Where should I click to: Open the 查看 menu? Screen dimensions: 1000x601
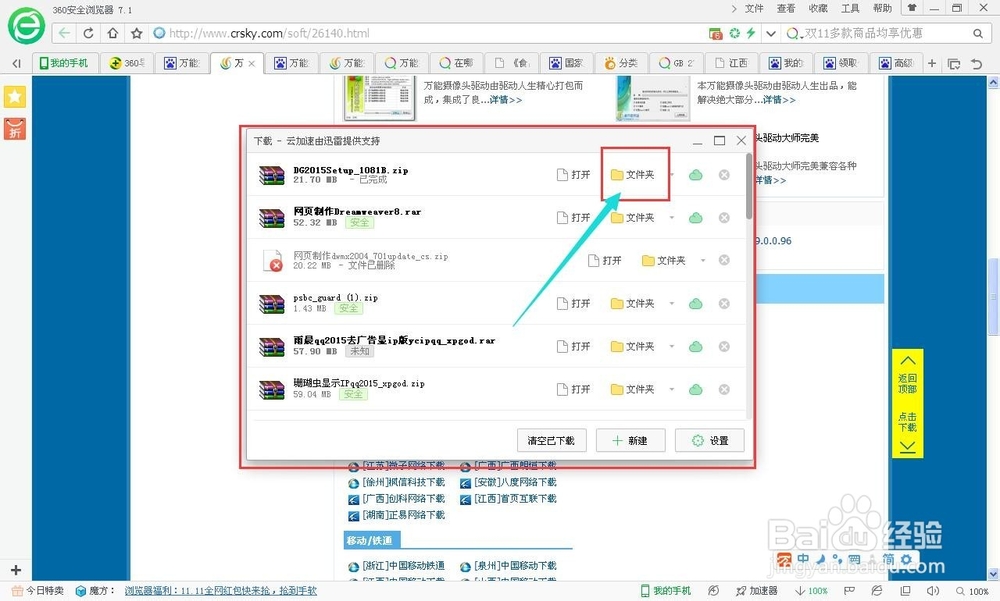coord(786,8)
